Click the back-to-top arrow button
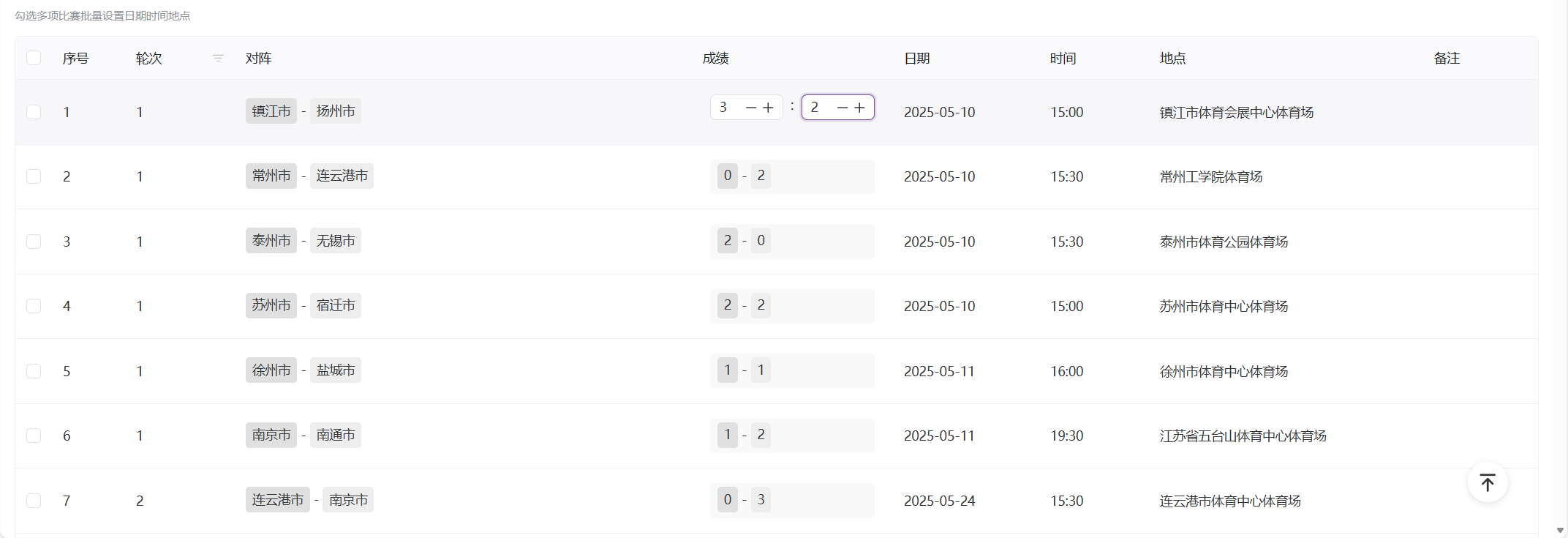This screenshot has height=538, width=1568. (1488, 482)
